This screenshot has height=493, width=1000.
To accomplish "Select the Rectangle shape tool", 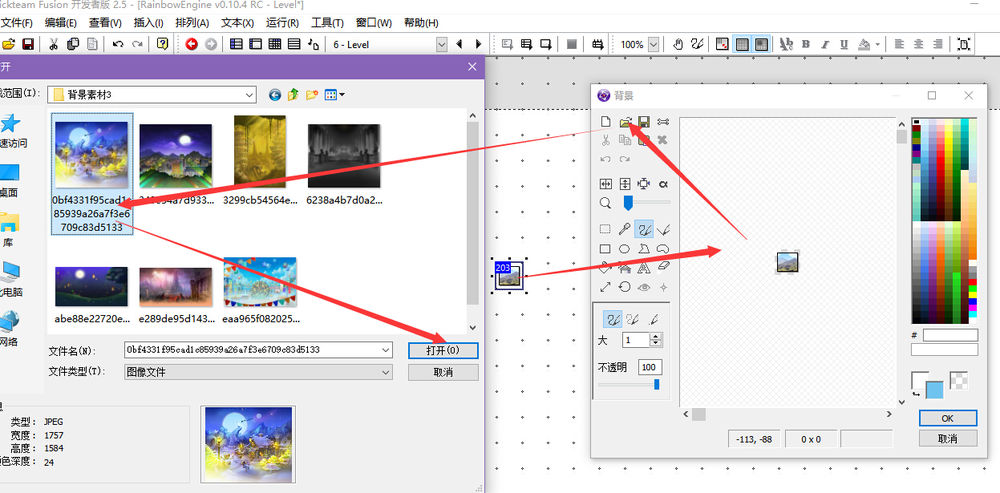I will pyautogui.click(x=606, y=249).
